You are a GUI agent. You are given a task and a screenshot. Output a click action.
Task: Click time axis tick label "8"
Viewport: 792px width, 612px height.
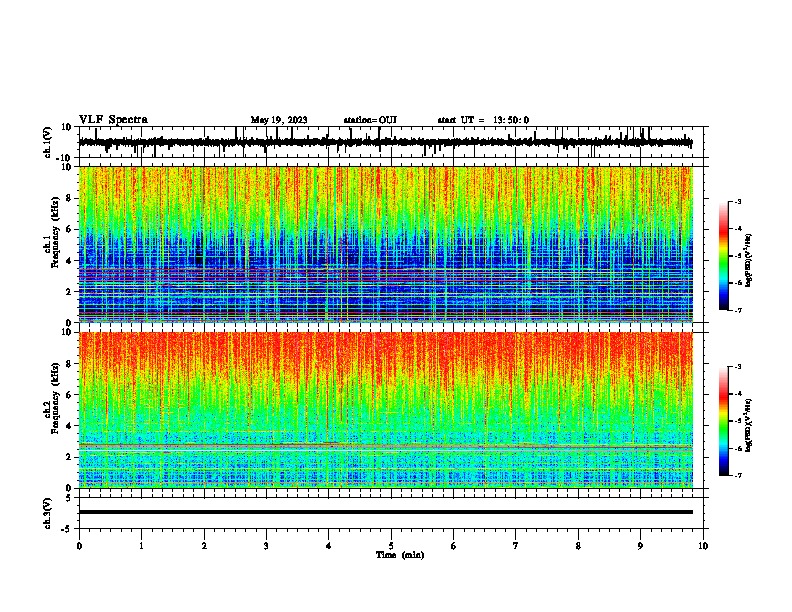point(578,546)
